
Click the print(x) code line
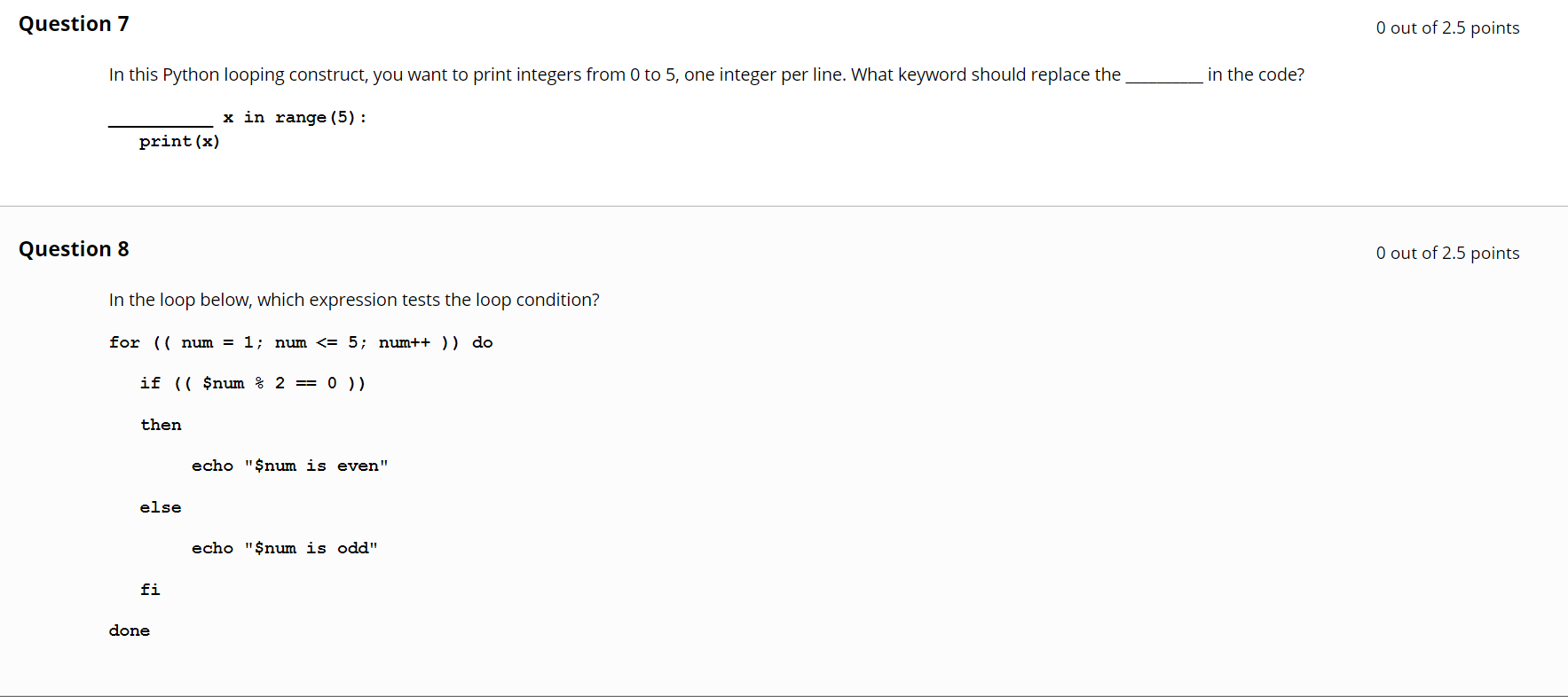point(179,141)
